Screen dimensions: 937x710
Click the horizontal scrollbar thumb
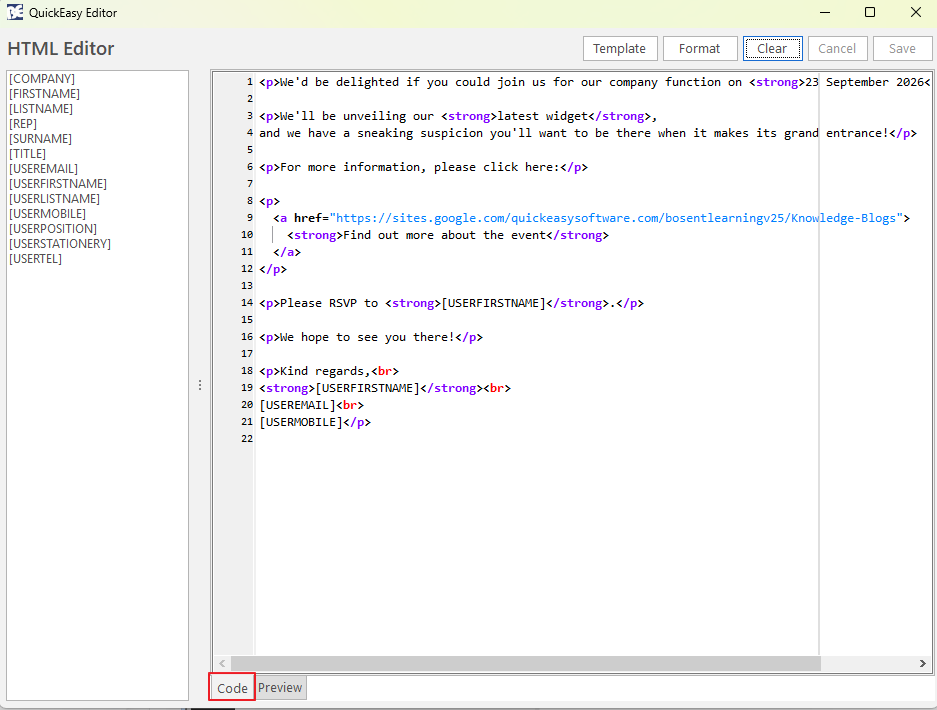coord(526,663)
